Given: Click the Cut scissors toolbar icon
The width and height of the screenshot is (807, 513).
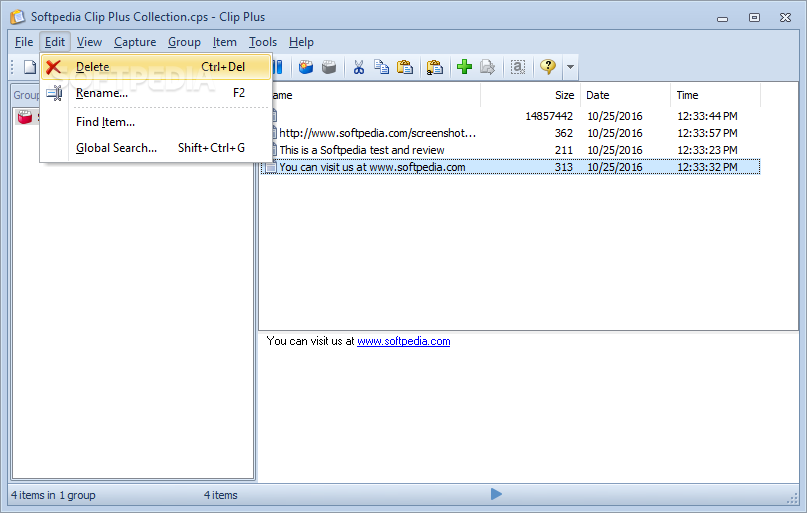Looking at the screenshot, I should click(x=359, y=67).
